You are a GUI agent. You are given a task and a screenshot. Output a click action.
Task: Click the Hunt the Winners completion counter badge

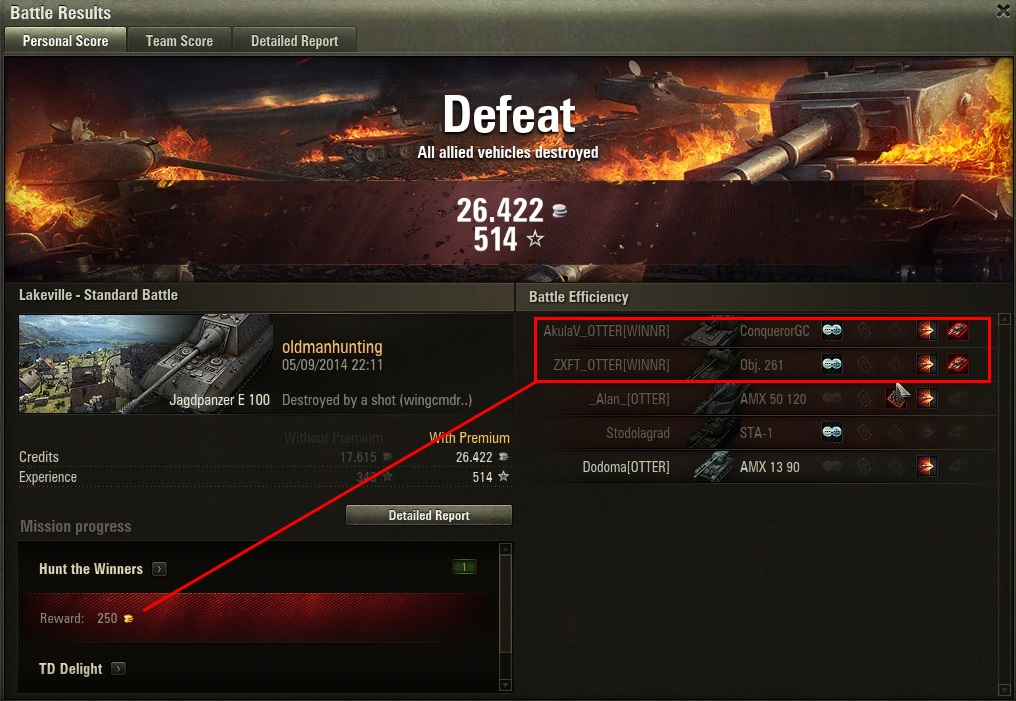click(464, 567)
